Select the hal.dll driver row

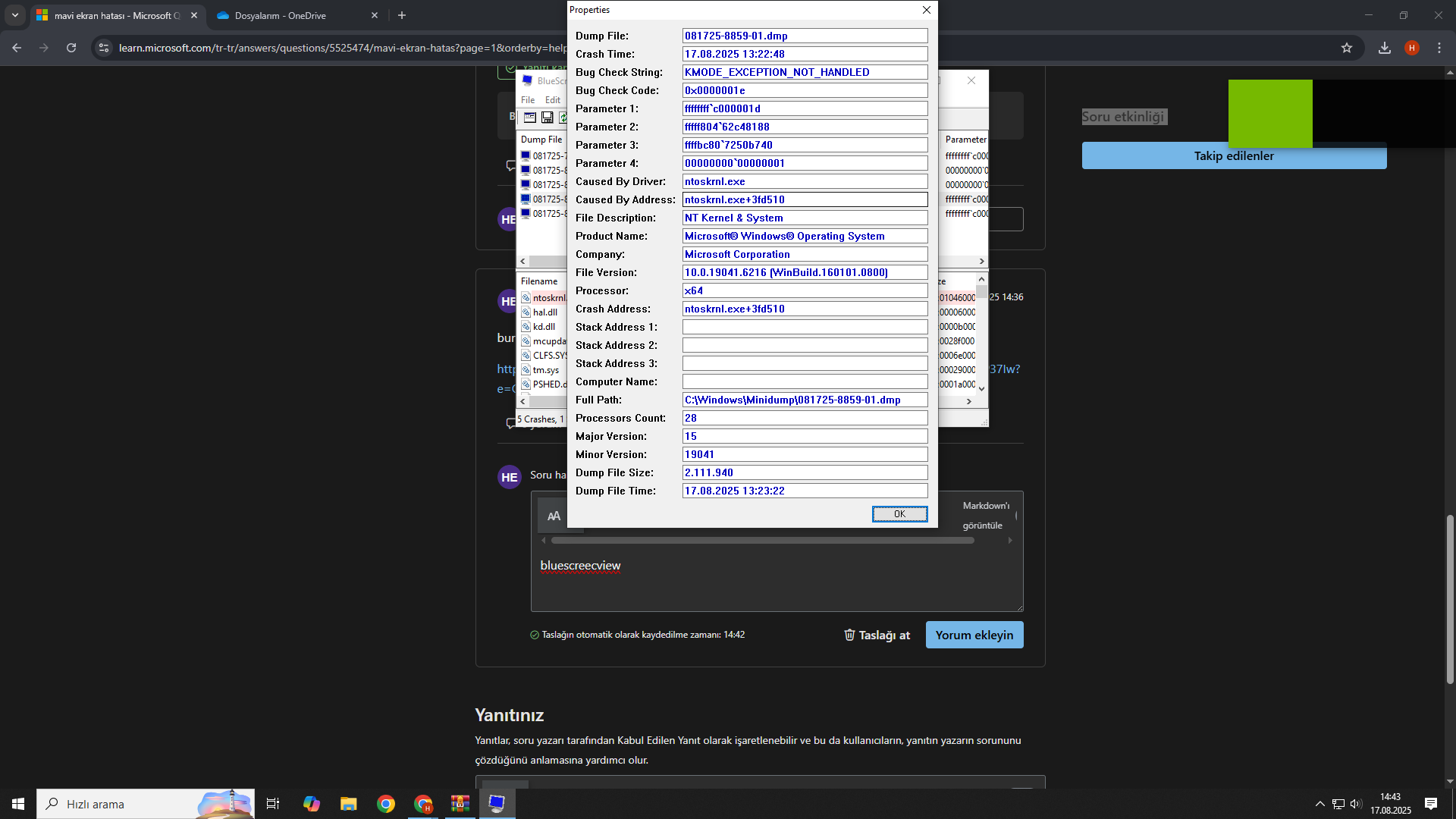(x=544, y=312)
